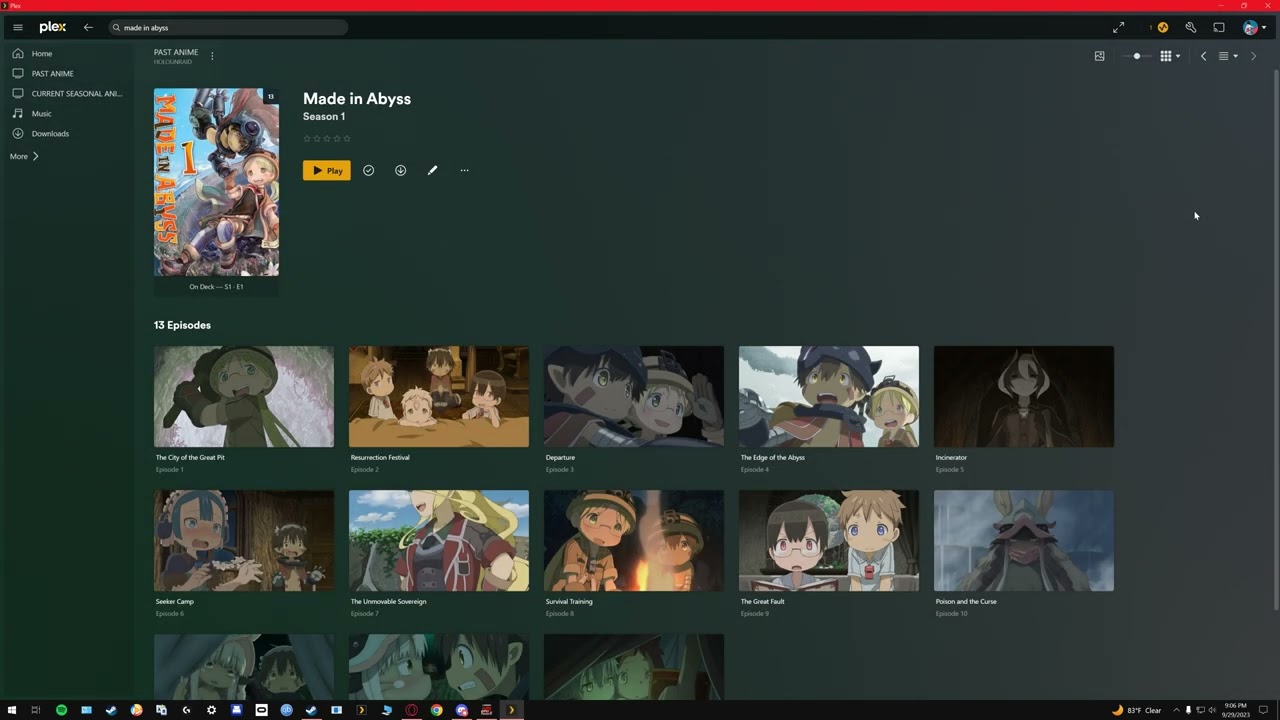
Task: Open the "Departure" episode thumbnail
Action: click(634, 396)
